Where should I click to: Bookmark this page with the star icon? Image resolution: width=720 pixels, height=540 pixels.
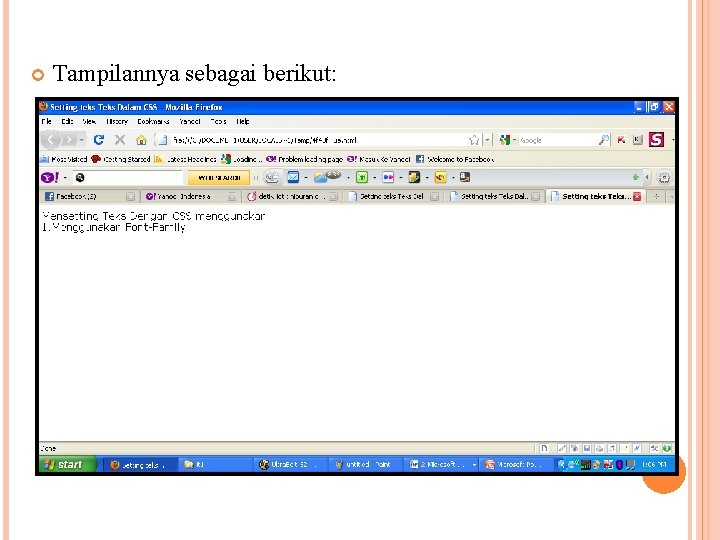pos(474,140)
